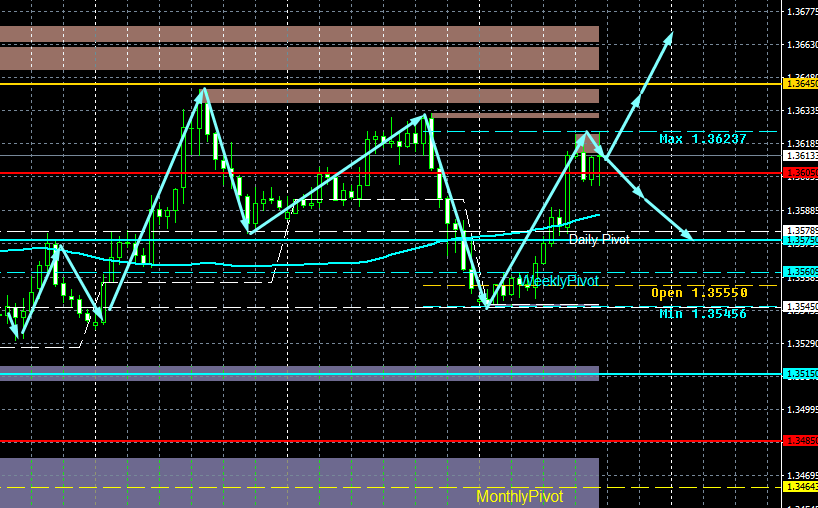The image size is (818, 508).
Task: Click the 1.34695 price on the scale
Action: 802,476
